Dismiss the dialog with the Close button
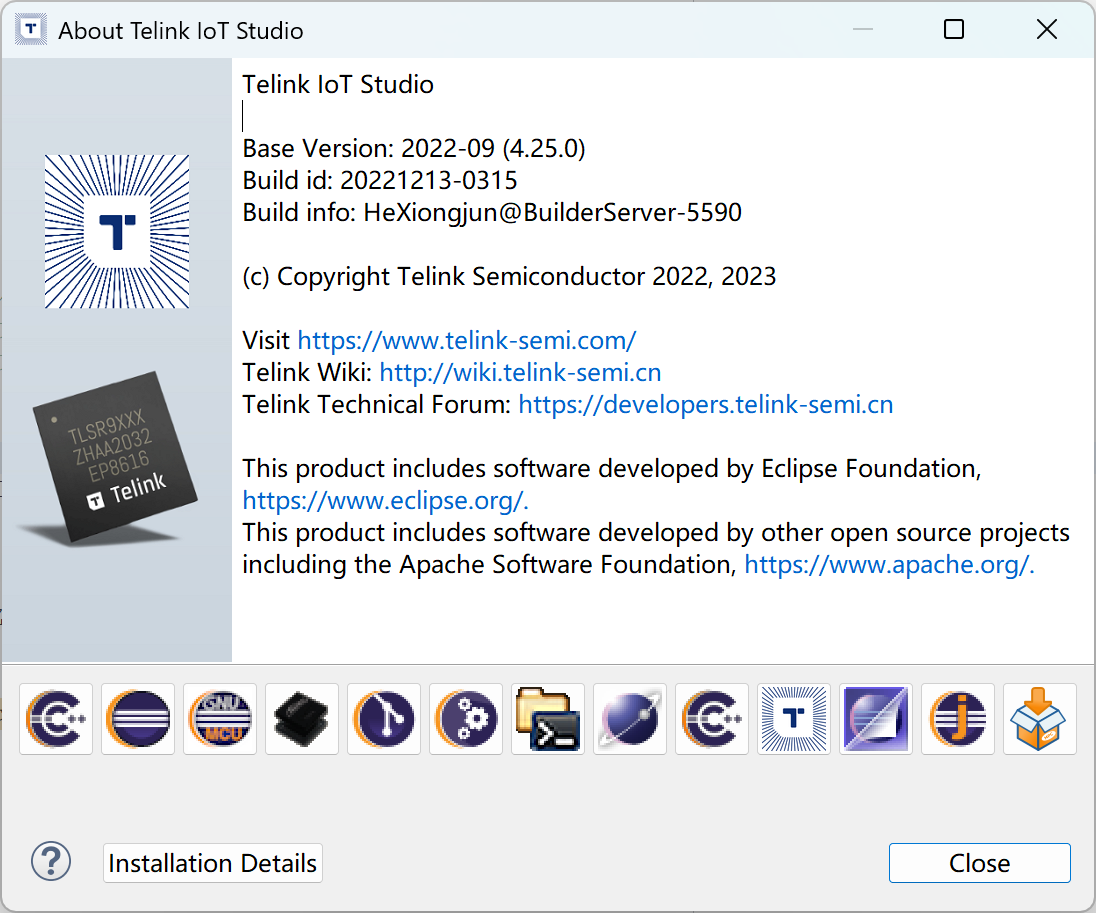This screenshot has height=913, width=1096. pos(979,863)
